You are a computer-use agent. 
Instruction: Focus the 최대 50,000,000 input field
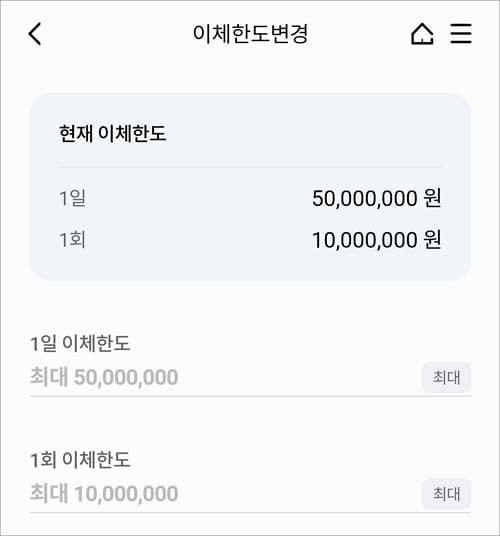[226, 377]
